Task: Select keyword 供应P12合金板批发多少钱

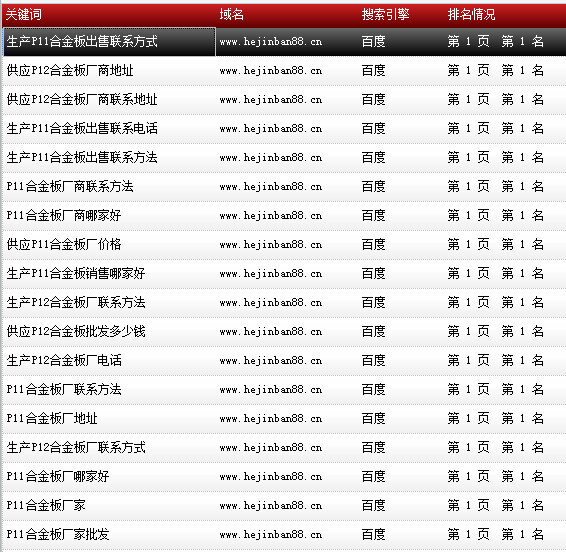Action: [76, 331]
